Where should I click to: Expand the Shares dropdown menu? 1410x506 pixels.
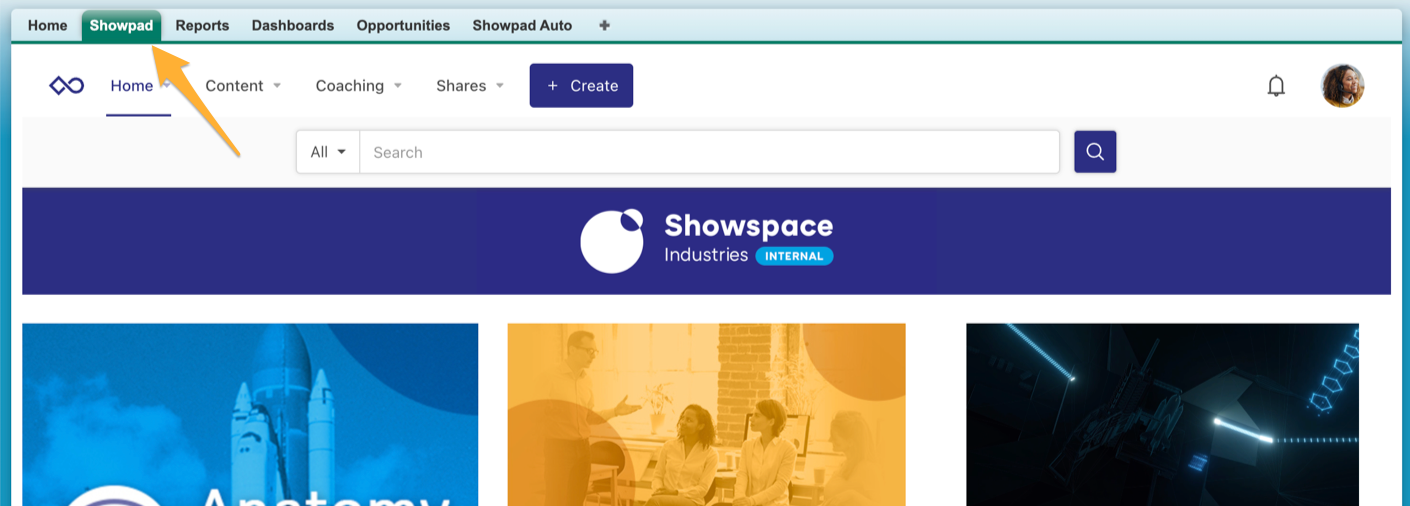pos(469,86)
